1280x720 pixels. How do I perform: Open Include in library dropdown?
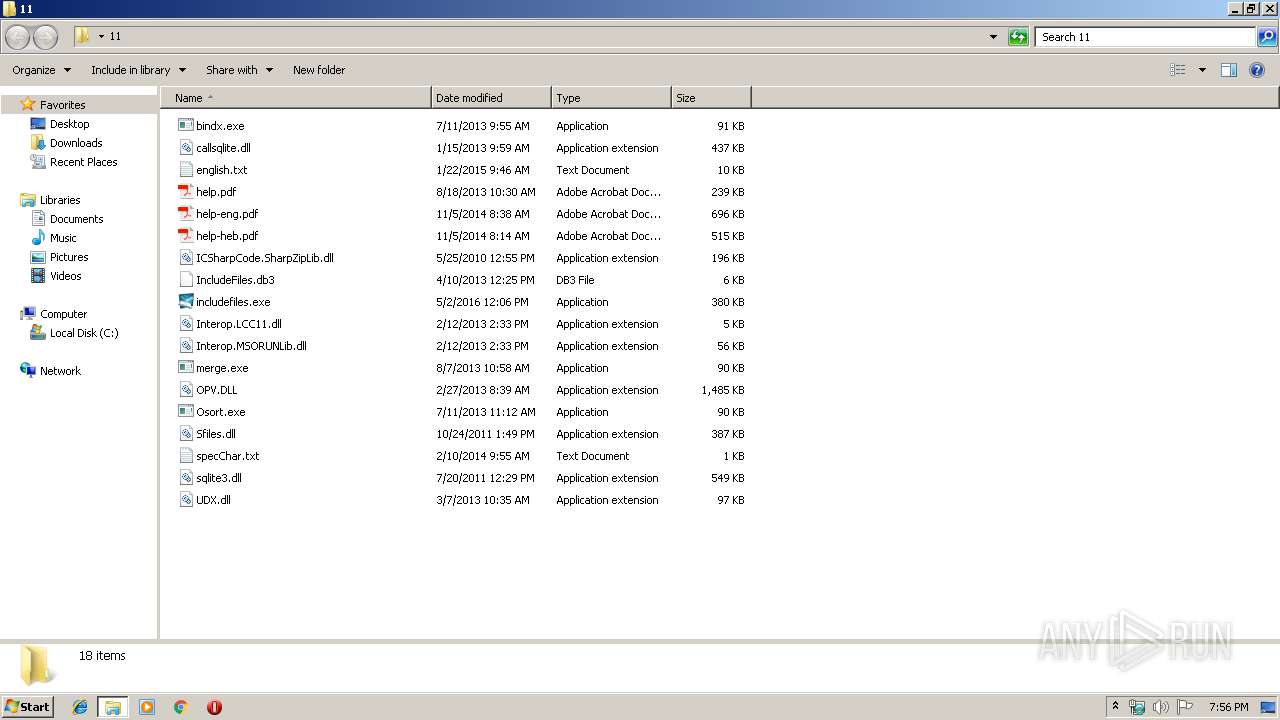point(138,70)
